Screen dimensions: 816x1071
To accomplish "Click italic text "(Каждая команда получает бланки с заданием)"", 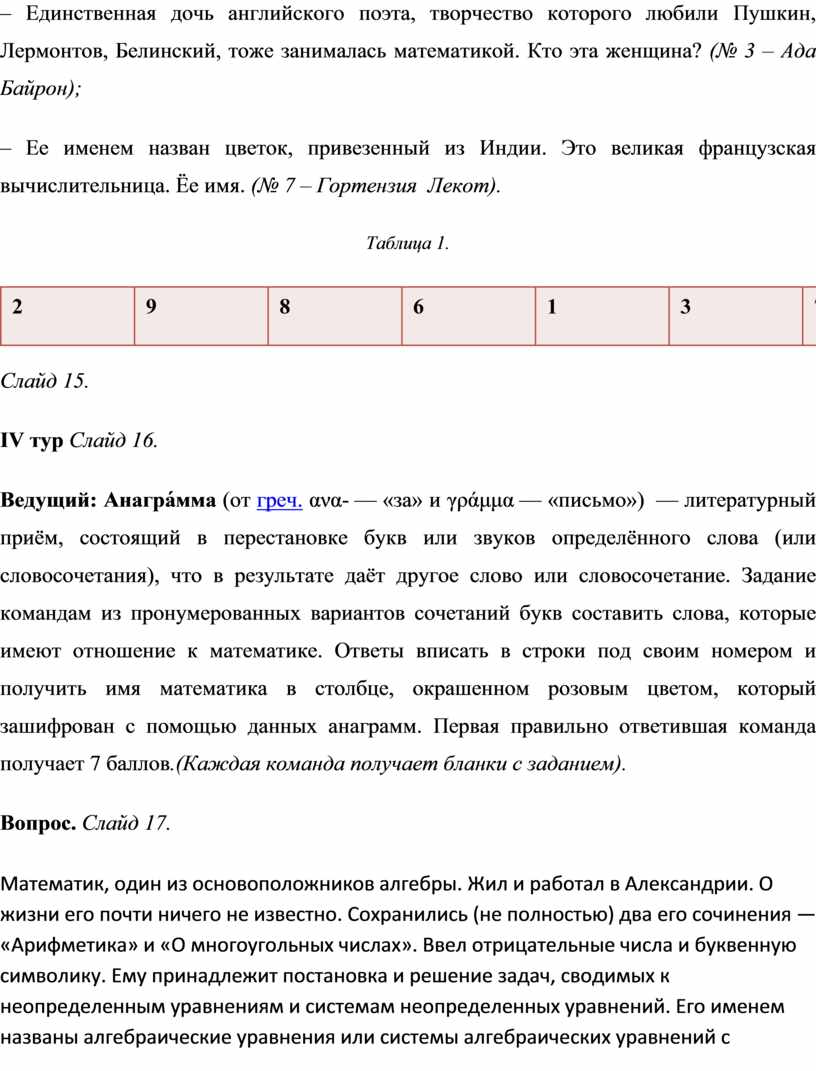I will (x=400, y=764).
